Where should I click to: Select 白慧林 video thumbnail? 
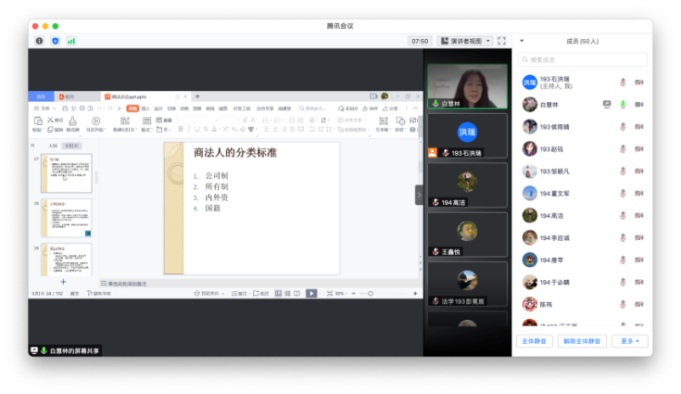[x=467, y=86]
